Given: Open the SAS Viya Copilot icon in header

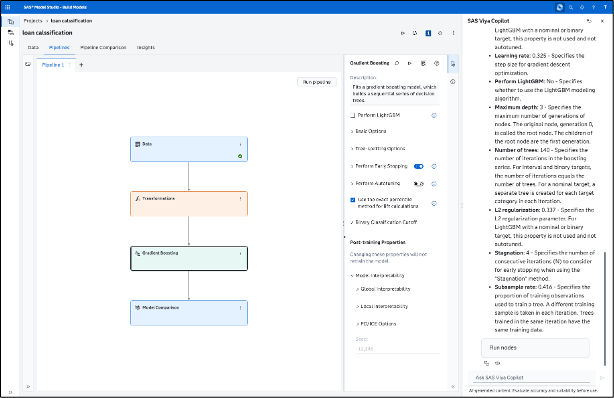Looking at the screenshot, I should tap(560, 7).
